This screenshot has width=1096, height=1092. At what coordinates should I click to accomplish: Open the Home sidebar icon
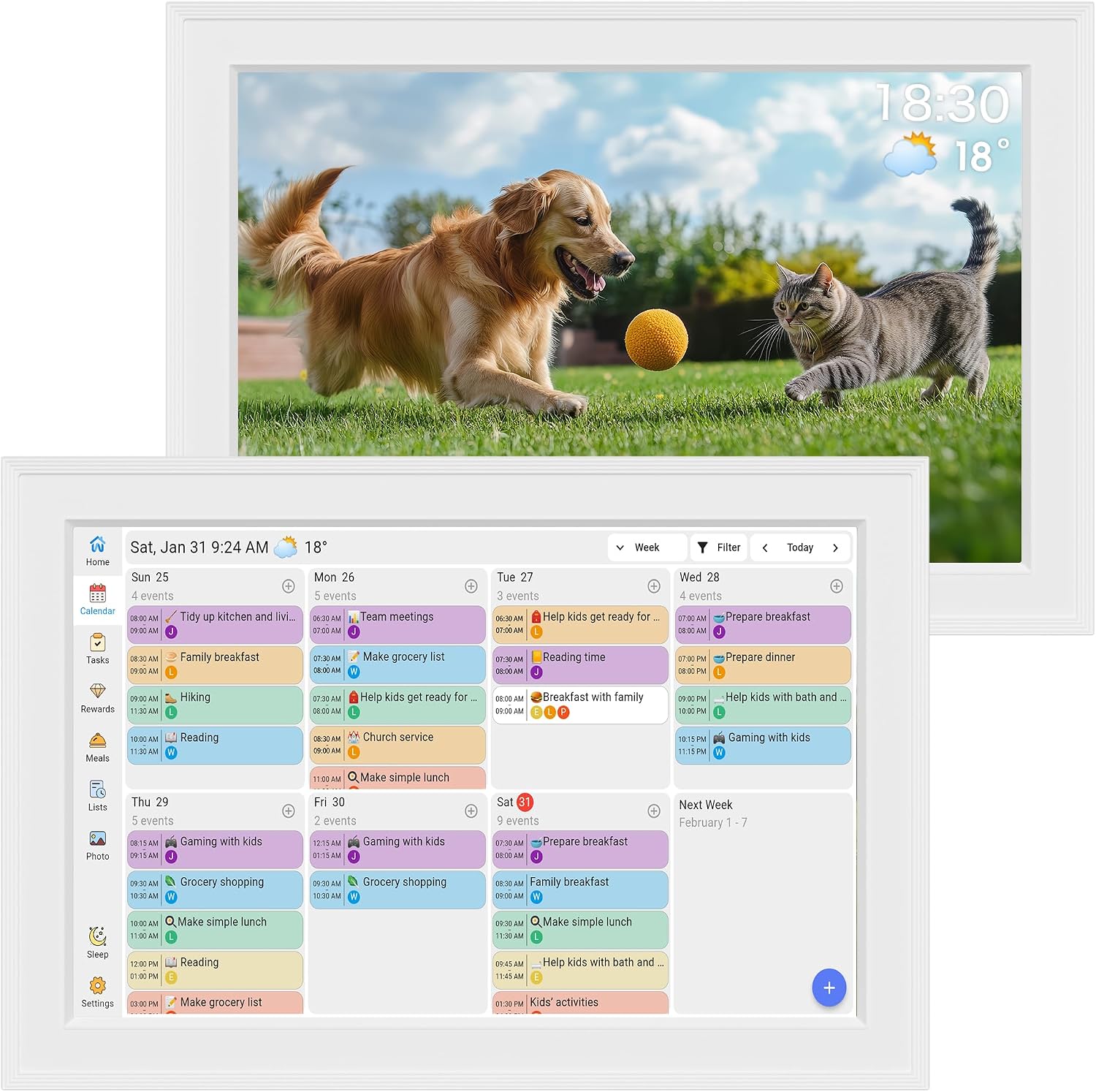click(97, 550)
